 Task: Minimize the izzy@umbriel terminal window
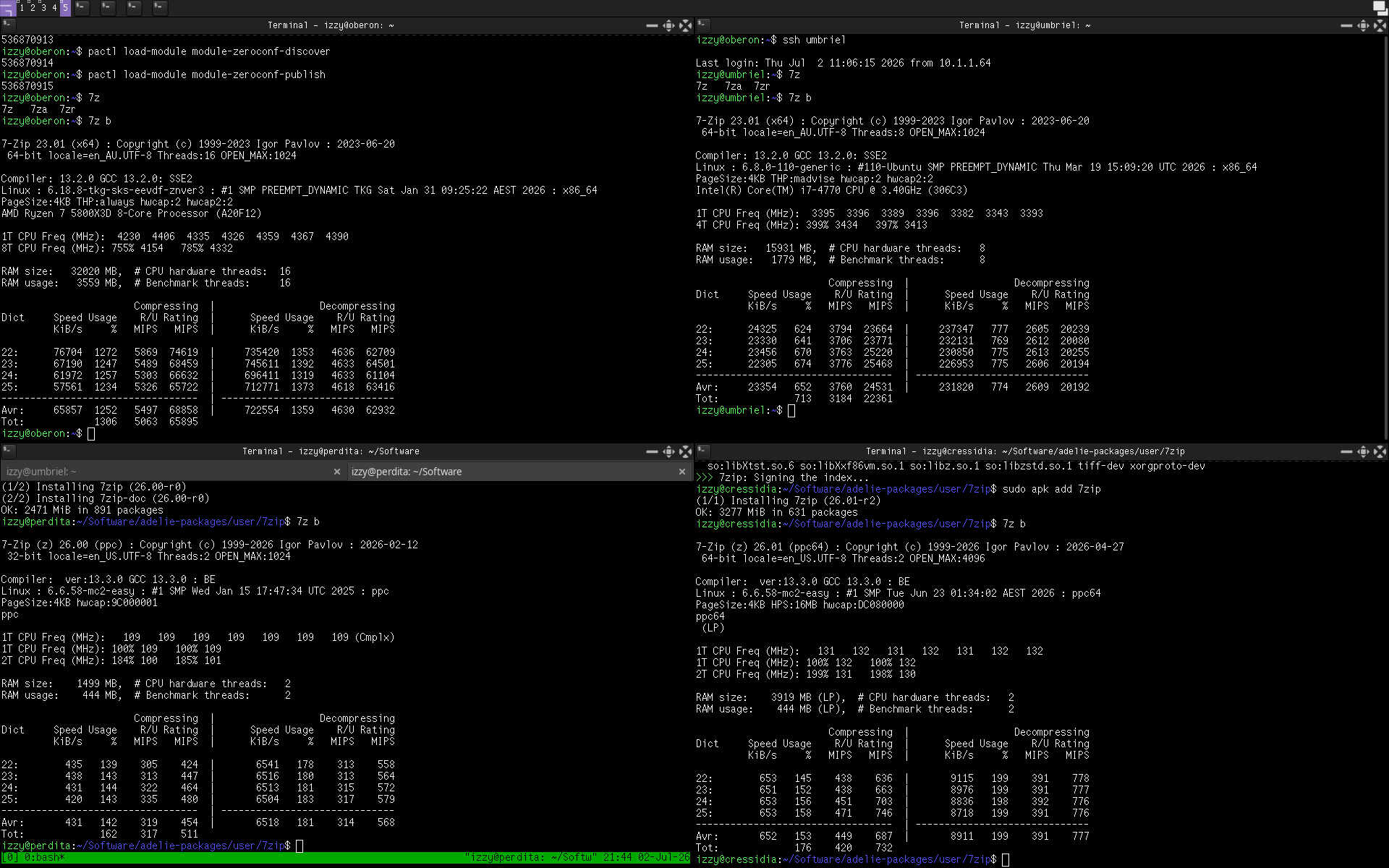(1346, 25)
